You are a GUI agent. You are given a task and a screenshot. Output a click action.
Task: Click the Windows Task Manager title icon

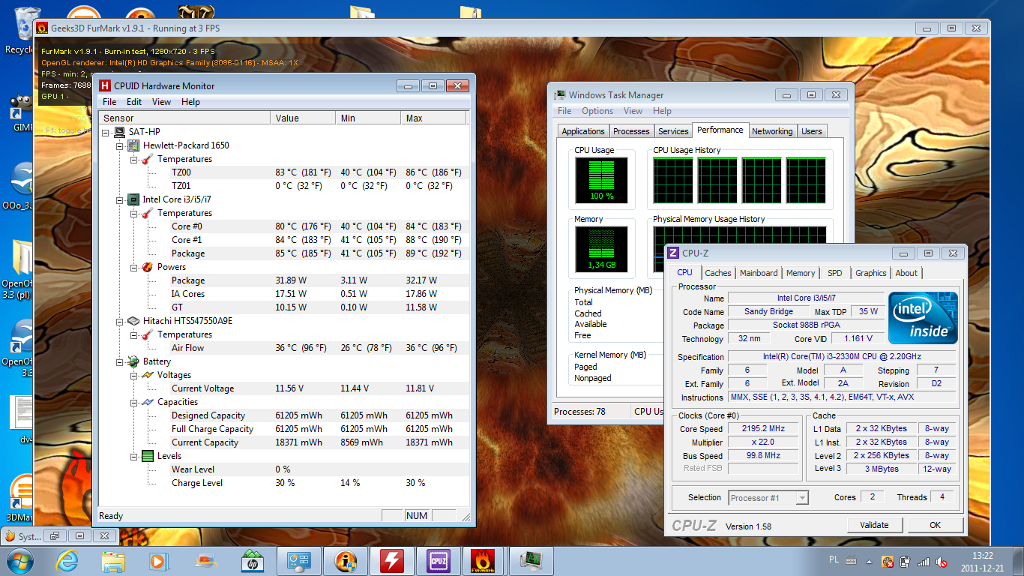pyautogui.click(x=560, y=95)
